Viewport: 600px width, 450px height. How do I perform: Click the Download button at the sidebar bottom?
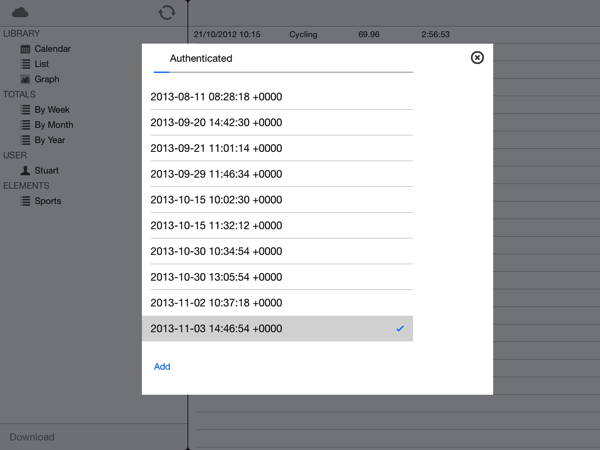[32, 437]
